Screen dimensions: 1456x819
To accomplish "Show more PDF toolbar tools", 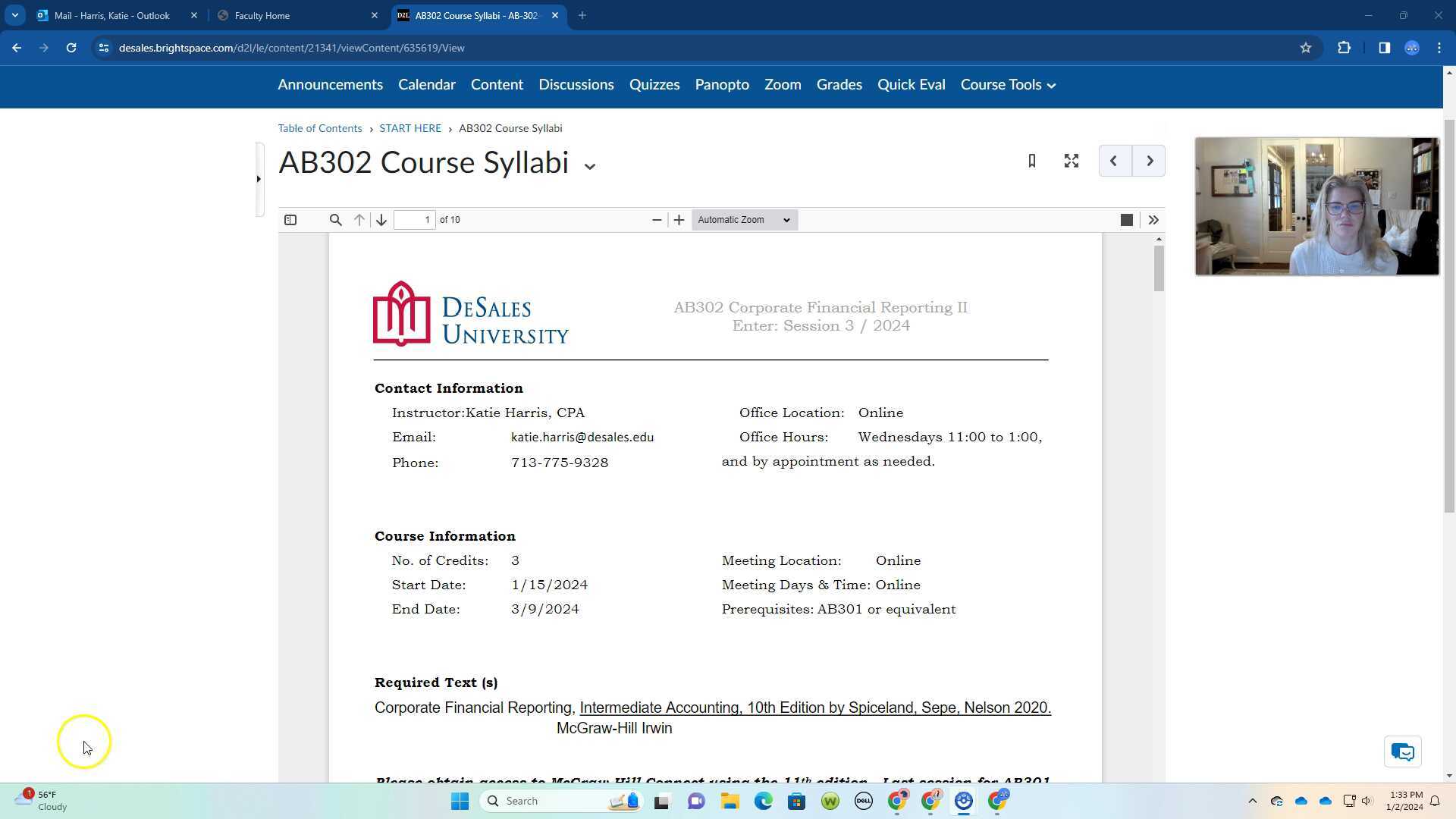I will (x=1153, y=220).
